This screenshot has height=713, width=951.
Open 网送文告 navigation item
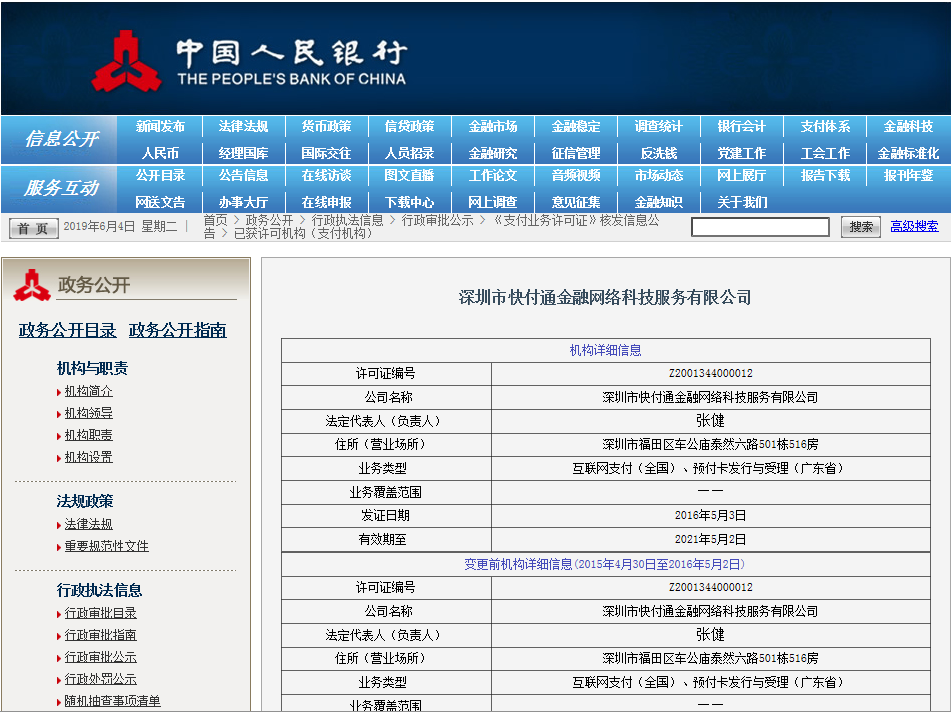pyautogui.click(x=160, y=203)
